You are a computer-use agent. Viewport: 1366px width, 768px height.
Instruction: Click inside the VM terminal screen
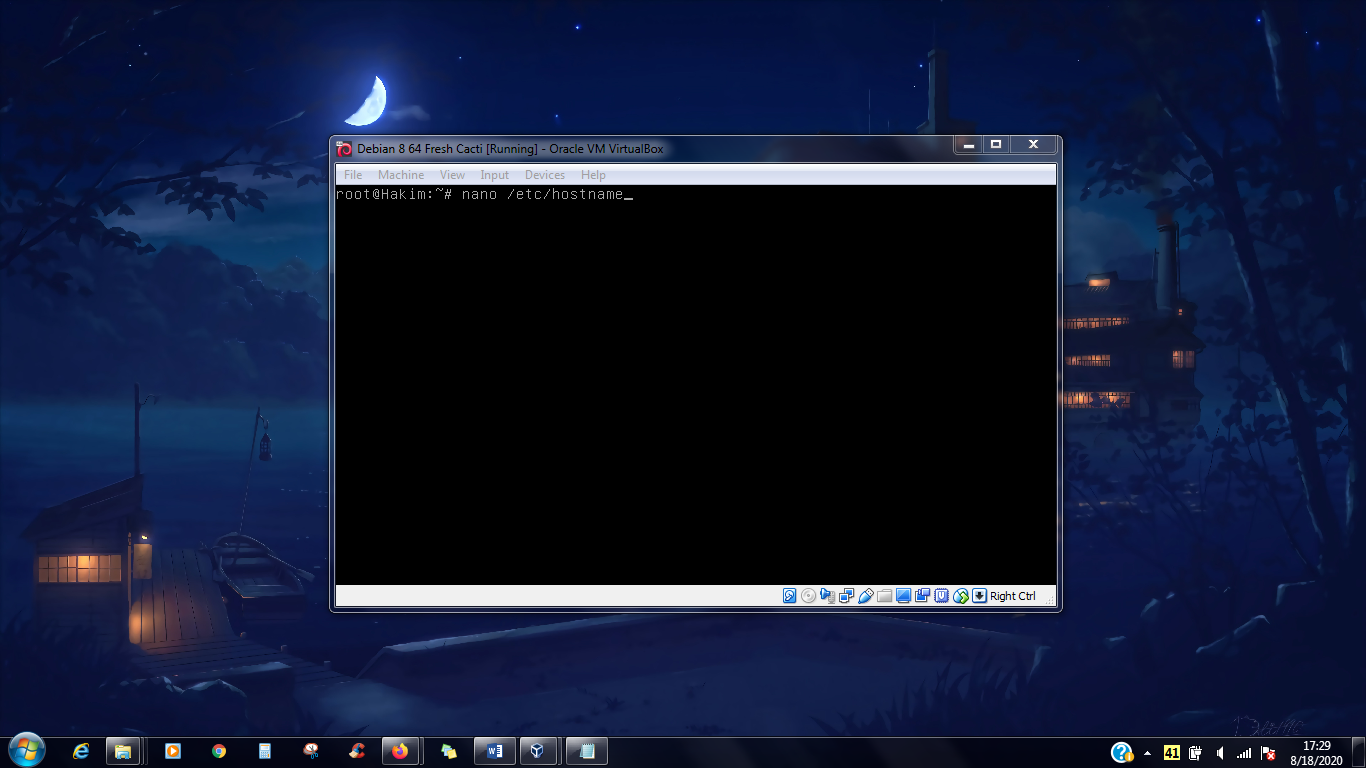click(695, 385)
